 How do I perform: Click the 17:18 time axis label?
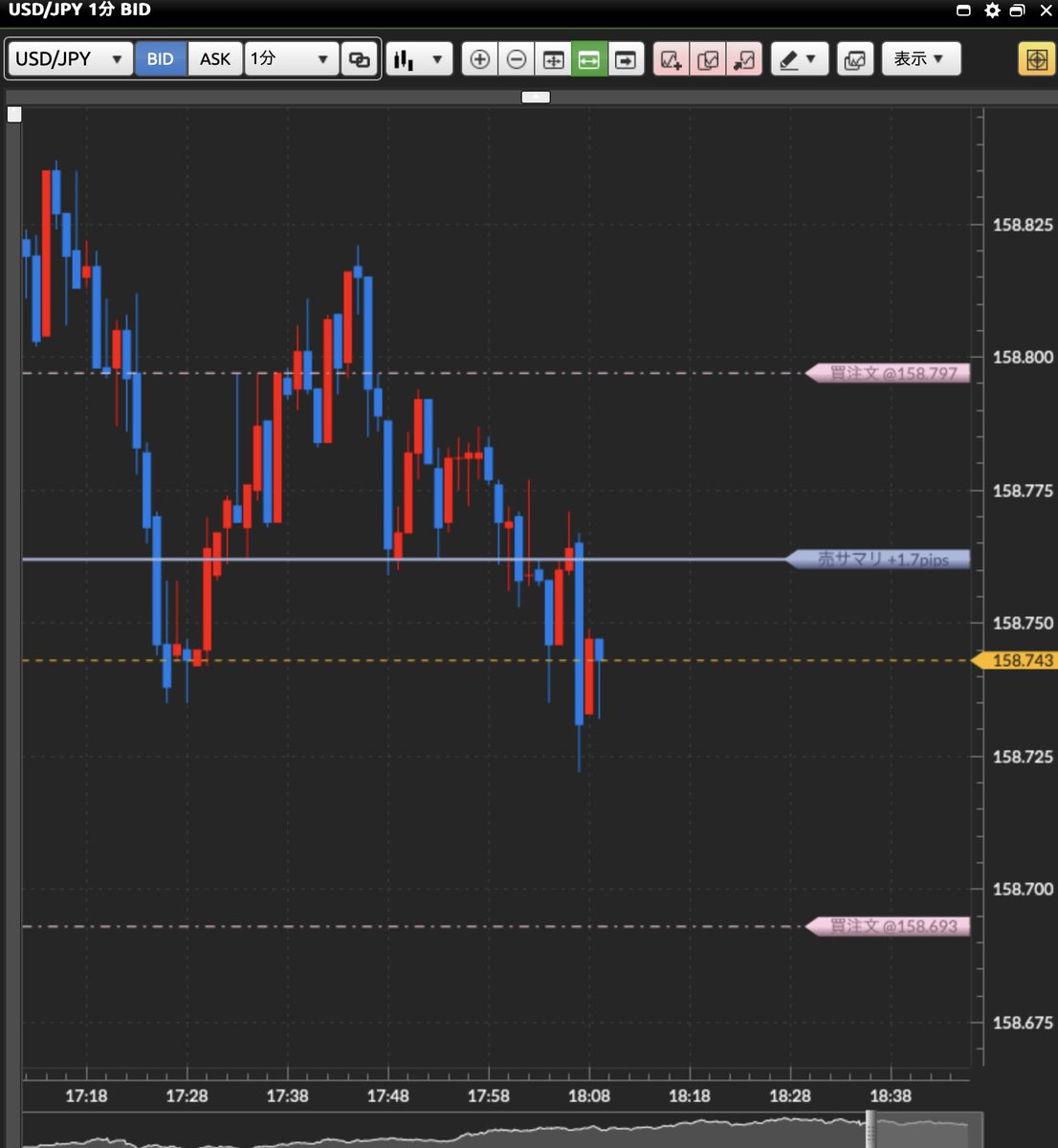pyautogui.click(x=86, y=1095)
